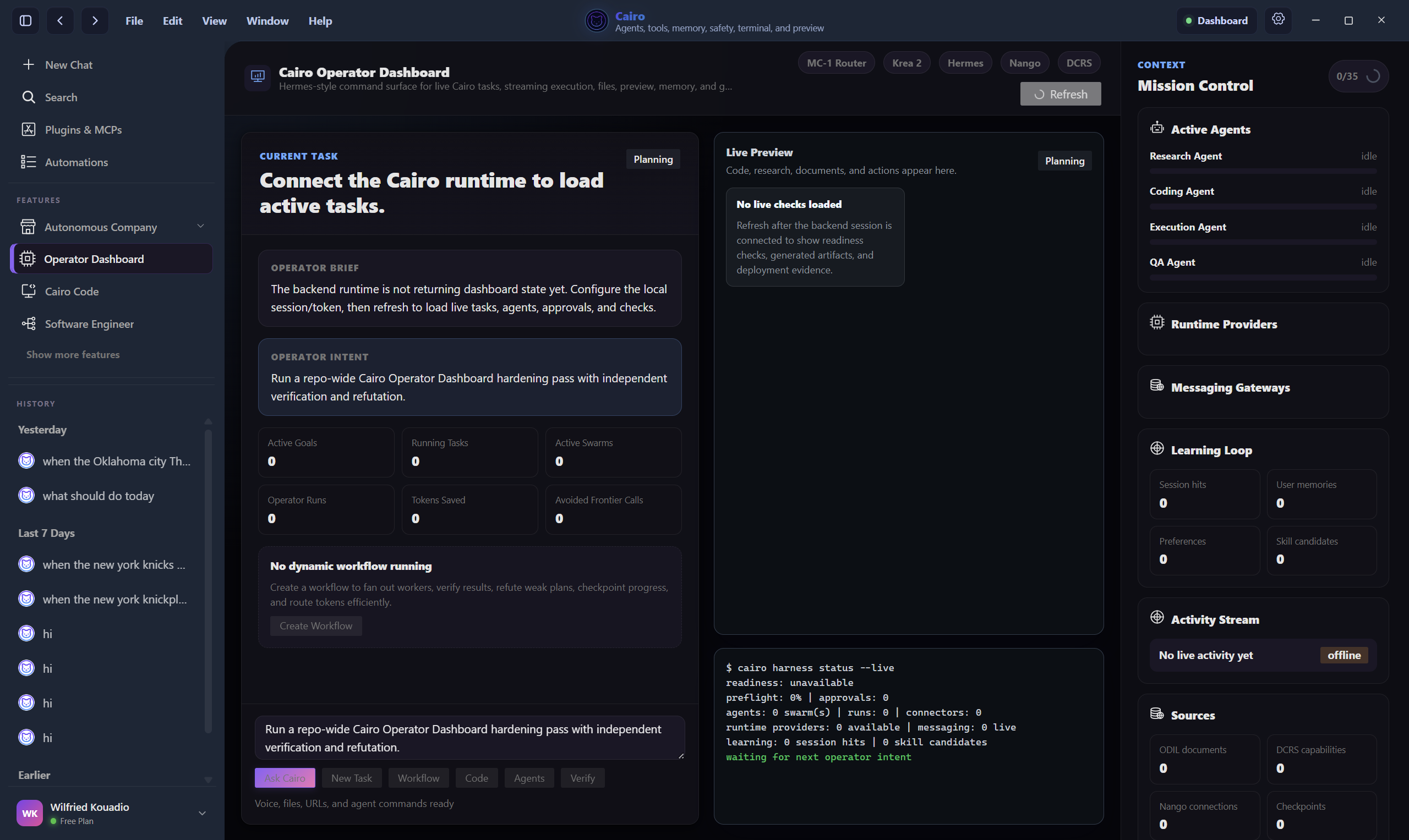Click 'waiting for next operator intent' line
The height and width of the screenshot is (840, 1409).
818,757
